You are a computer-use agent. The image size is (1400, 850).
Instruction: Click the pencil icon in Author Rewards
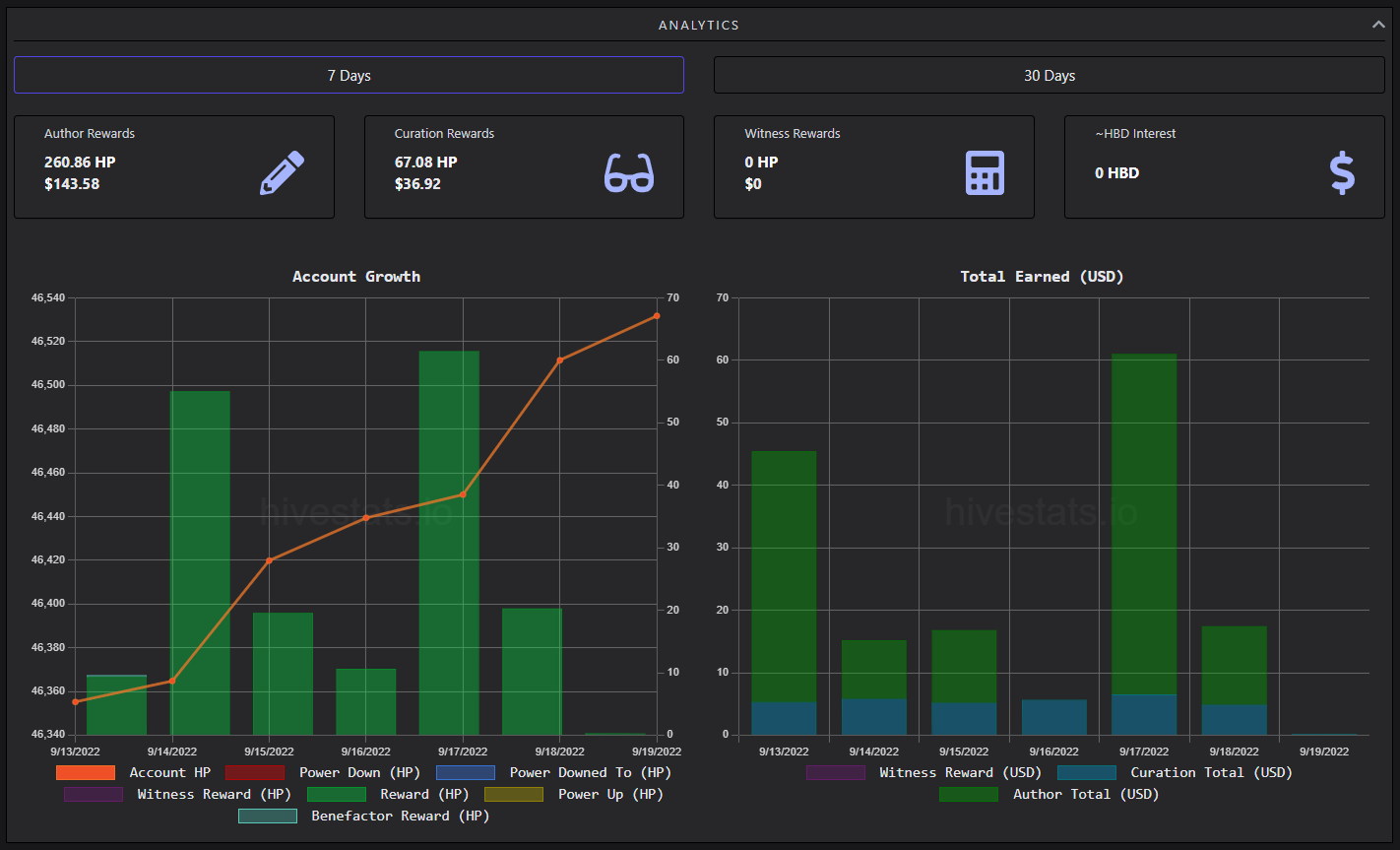click(283, 172)
